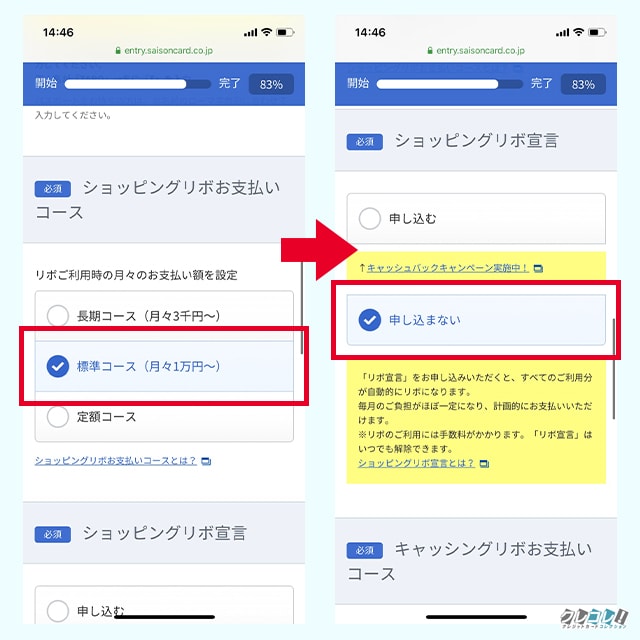Click external-link icon beside お支払いコースとは？ link

pyautogui.click(x=206, y=461)
